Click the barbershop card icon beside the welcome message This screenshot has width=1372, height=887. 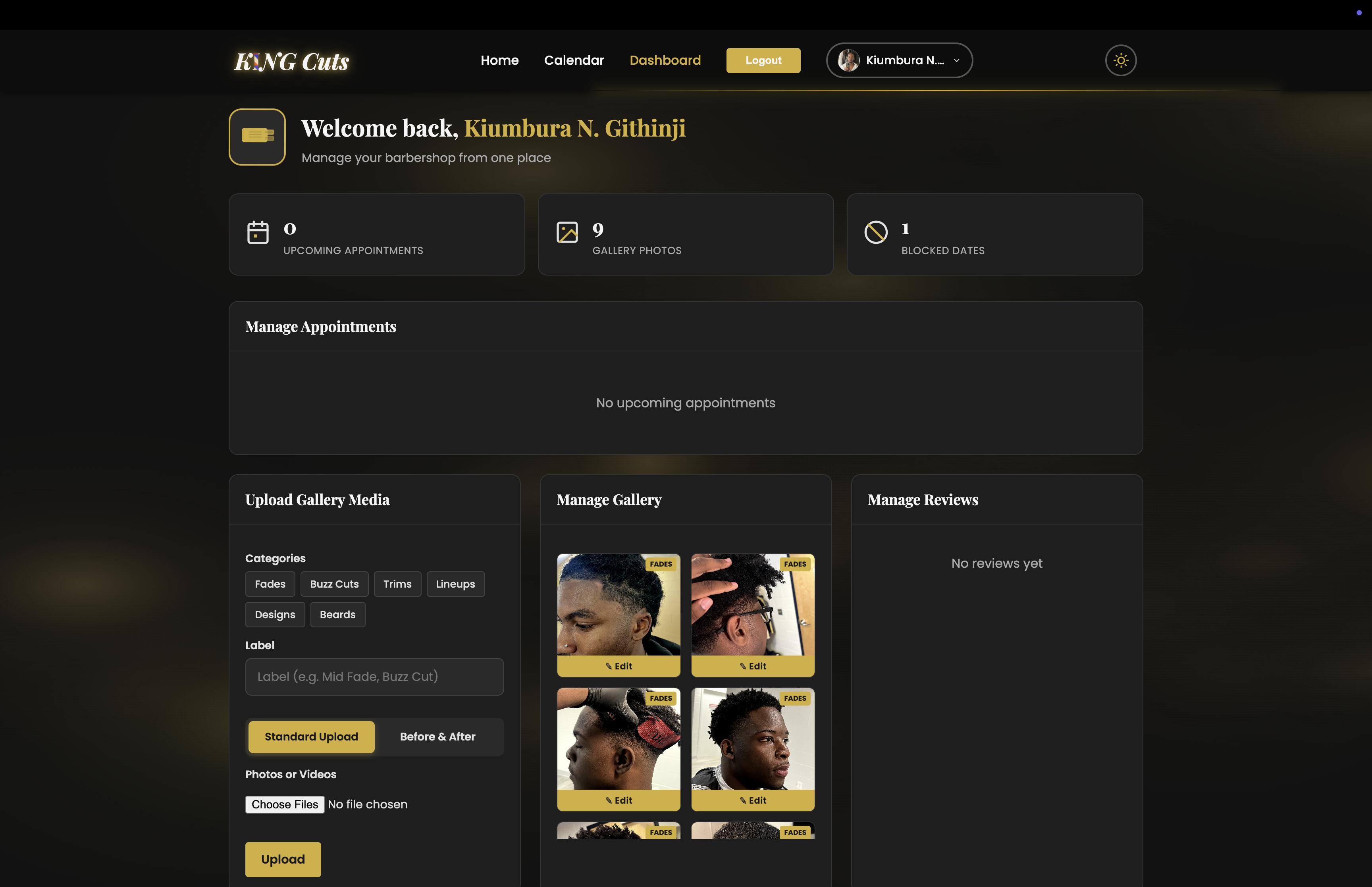257,137
